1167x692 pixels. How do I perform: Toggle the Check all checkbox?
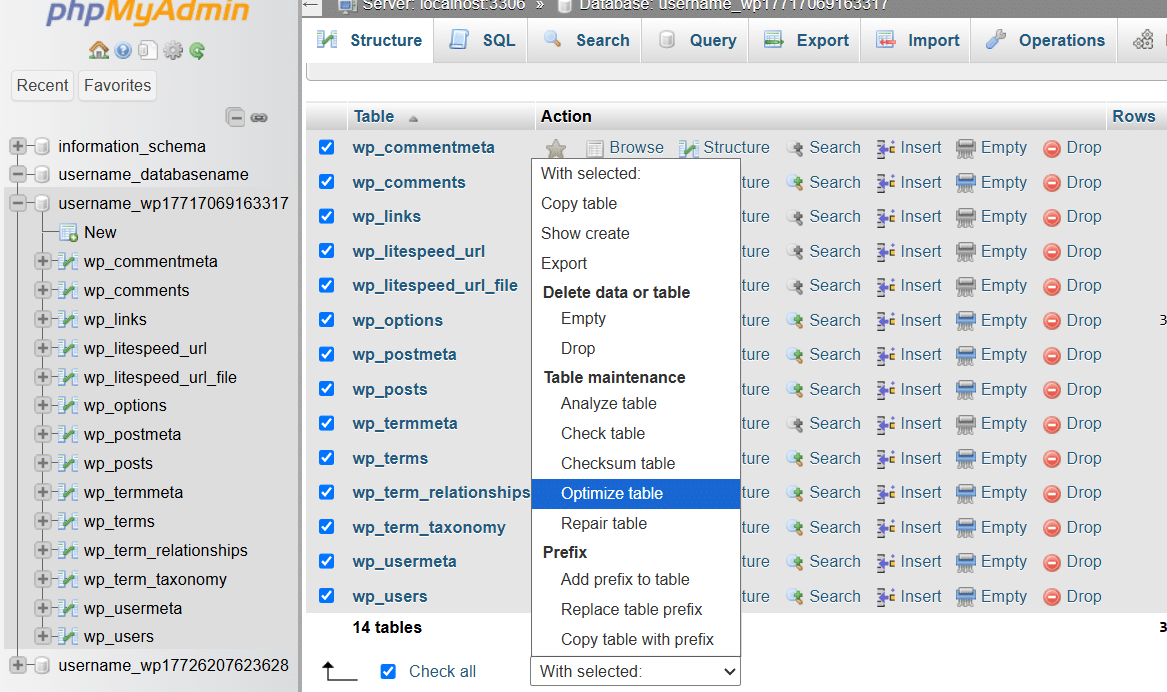pos(388,672)
